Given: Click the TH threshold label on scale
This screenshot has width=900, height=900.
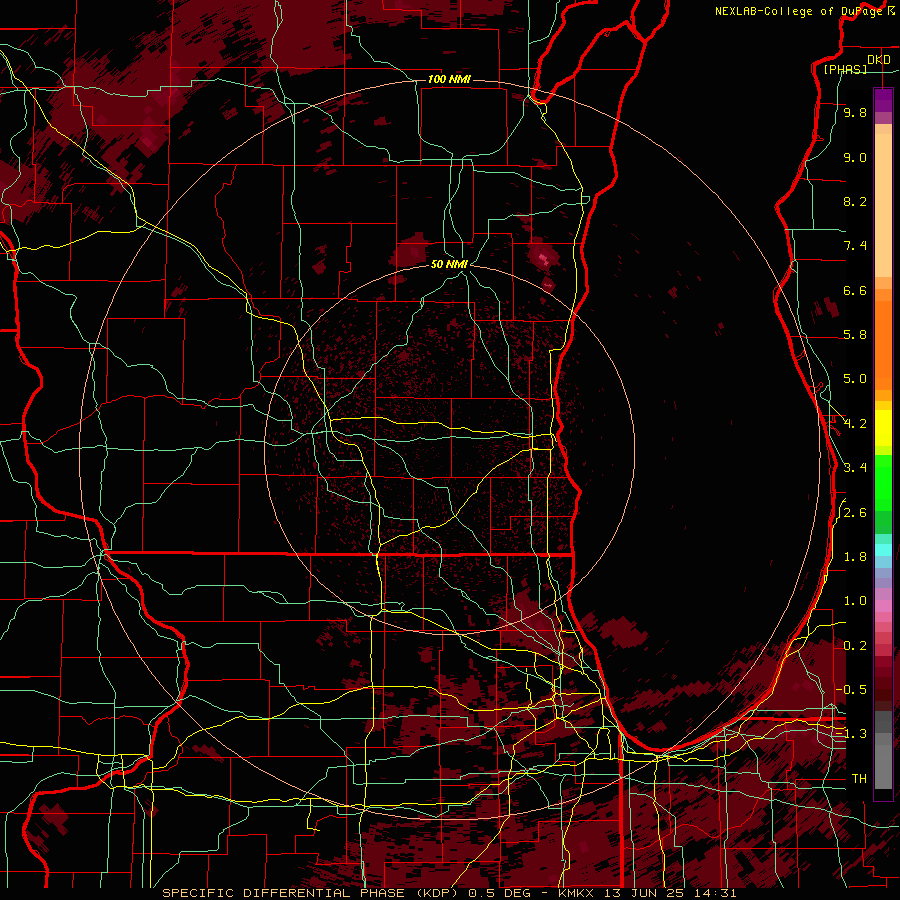Looking at the screenshot, I should tap(859, 779).
